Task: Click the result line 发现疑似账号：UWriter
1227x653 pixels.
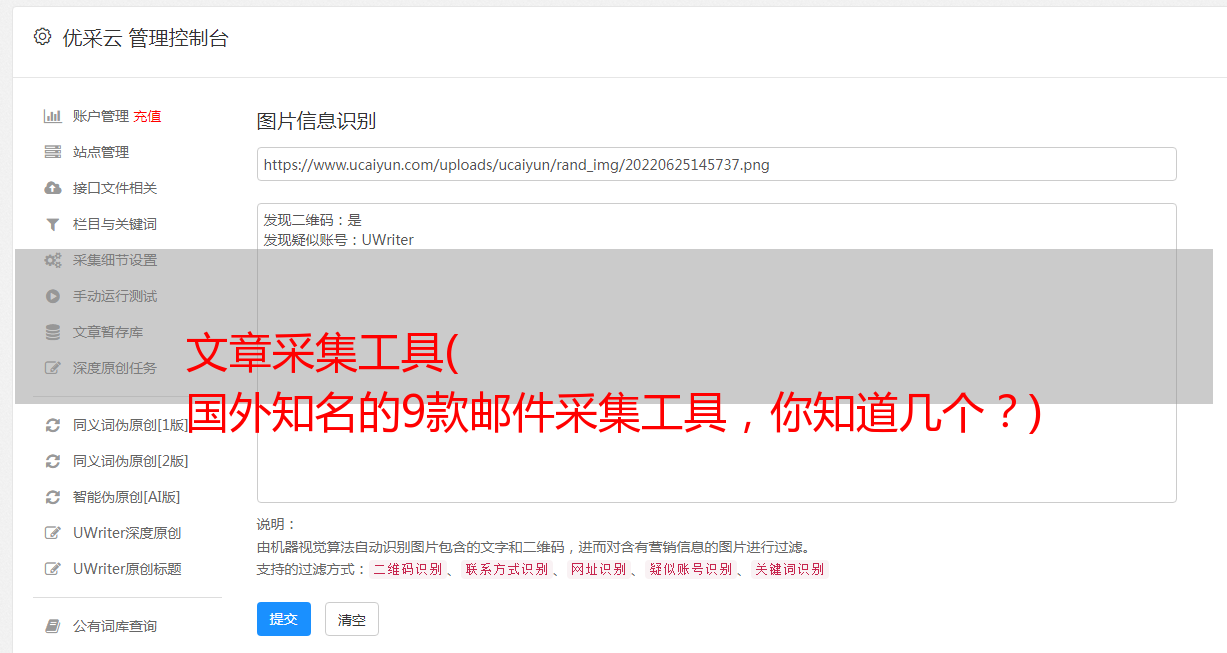Action: tap(339, 240)
